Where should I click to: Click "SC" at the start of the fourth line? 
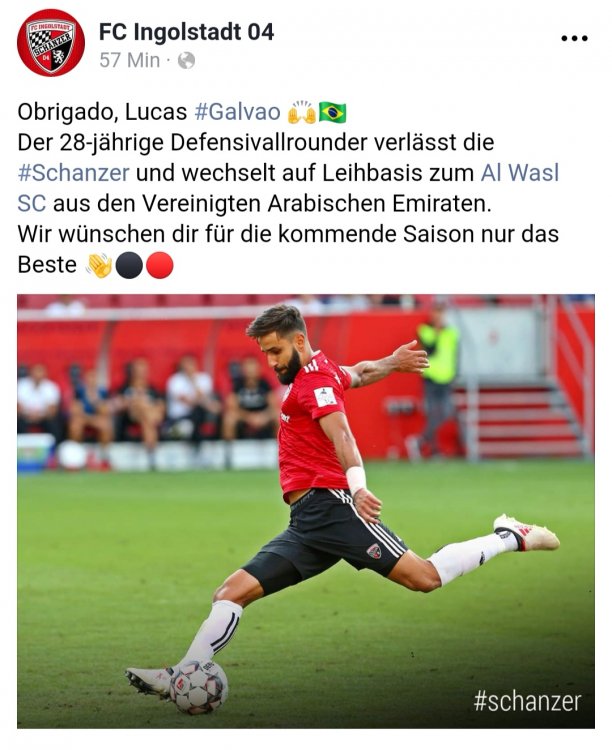pyautogui.click(x=32, y=204)
